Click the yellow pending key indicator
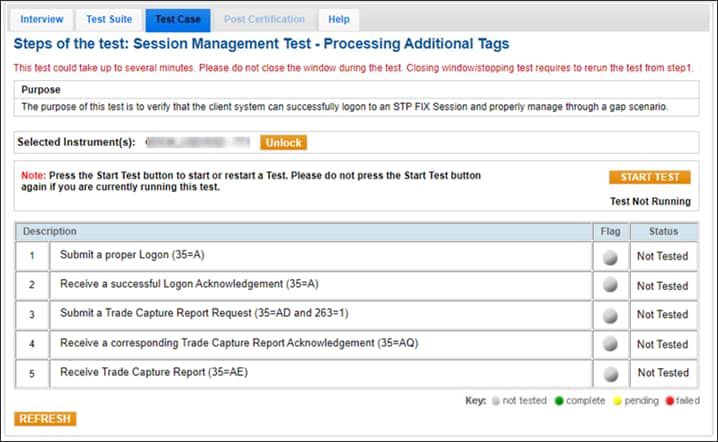The height and width of the screenshot is (442, 718). 615,401
